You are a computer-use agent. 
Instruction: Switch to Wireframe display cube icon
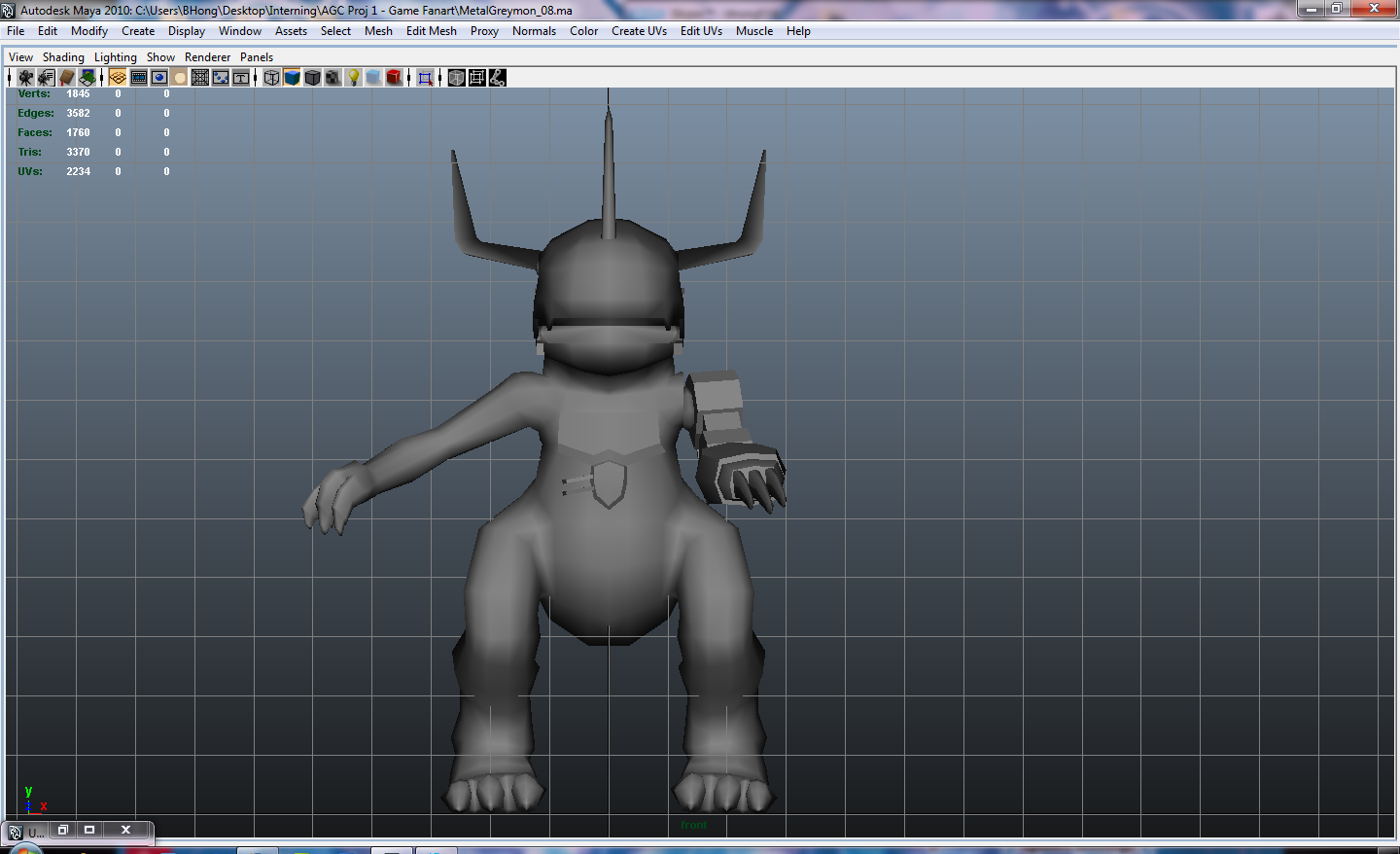(272, 78)
